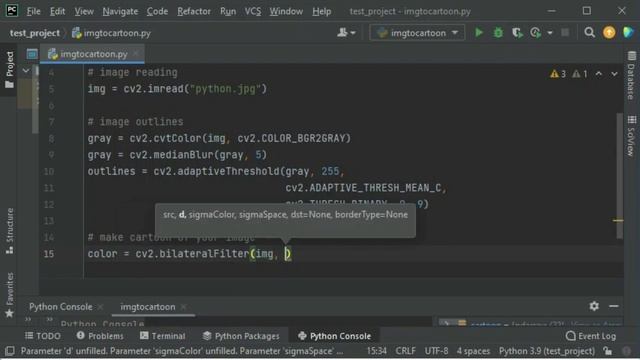Toggle the SciView tool window
This screenshot has height=360, width=640.
pyautogui.click(x=631, y=136)
